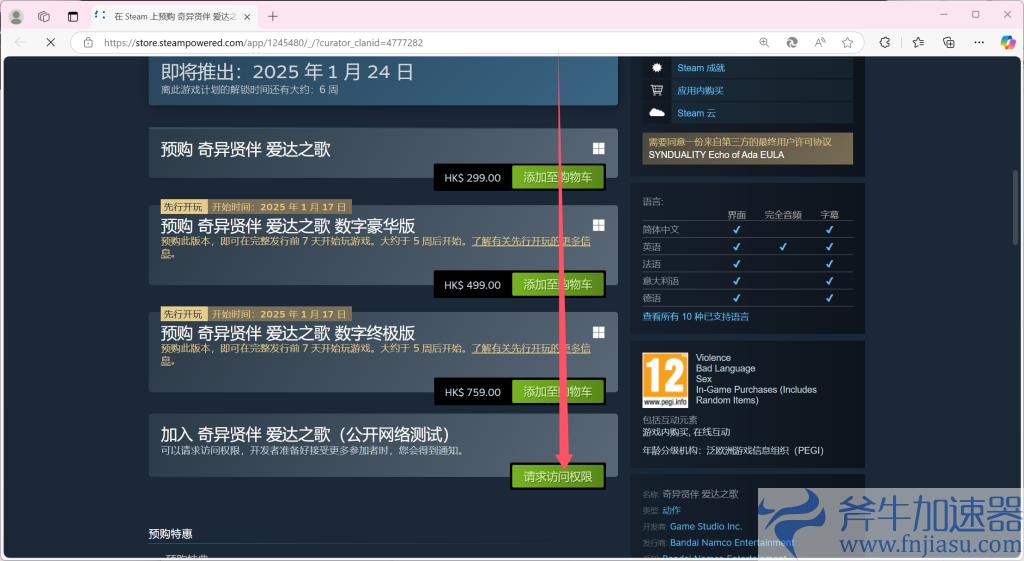Click the 意大利语 language row

[747, 281]
